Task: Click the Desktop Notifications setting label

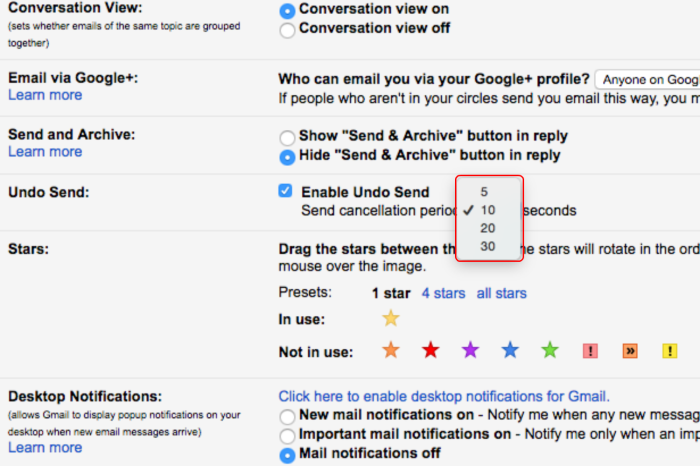Action: point(85,396)
